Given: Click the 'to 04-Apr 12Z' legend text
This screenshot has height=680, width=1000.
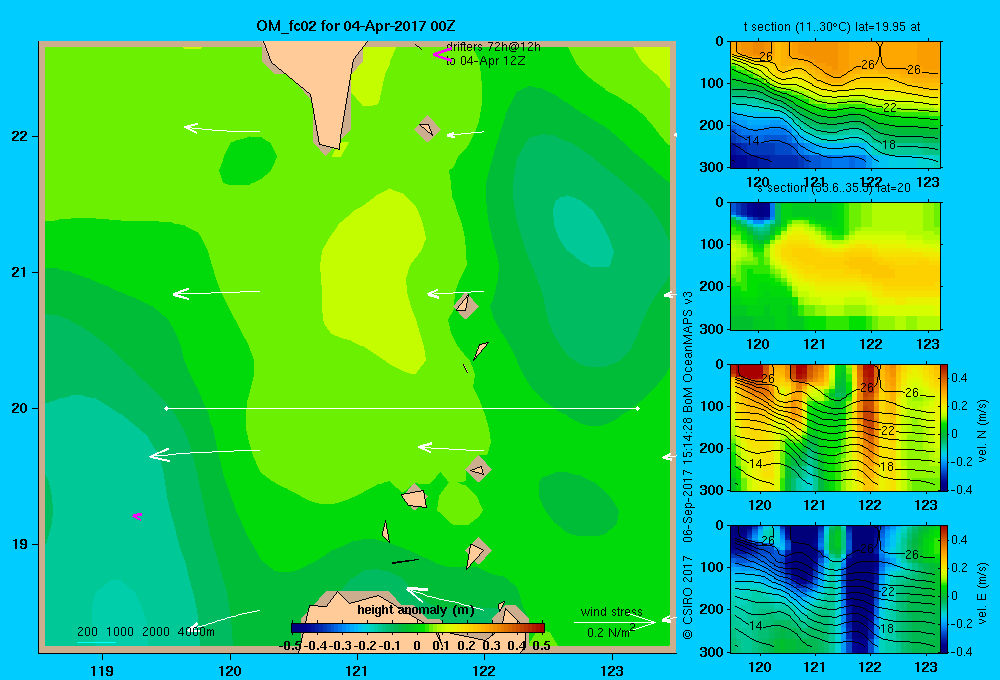Looking at the screenshot, I should coord(485,61).
